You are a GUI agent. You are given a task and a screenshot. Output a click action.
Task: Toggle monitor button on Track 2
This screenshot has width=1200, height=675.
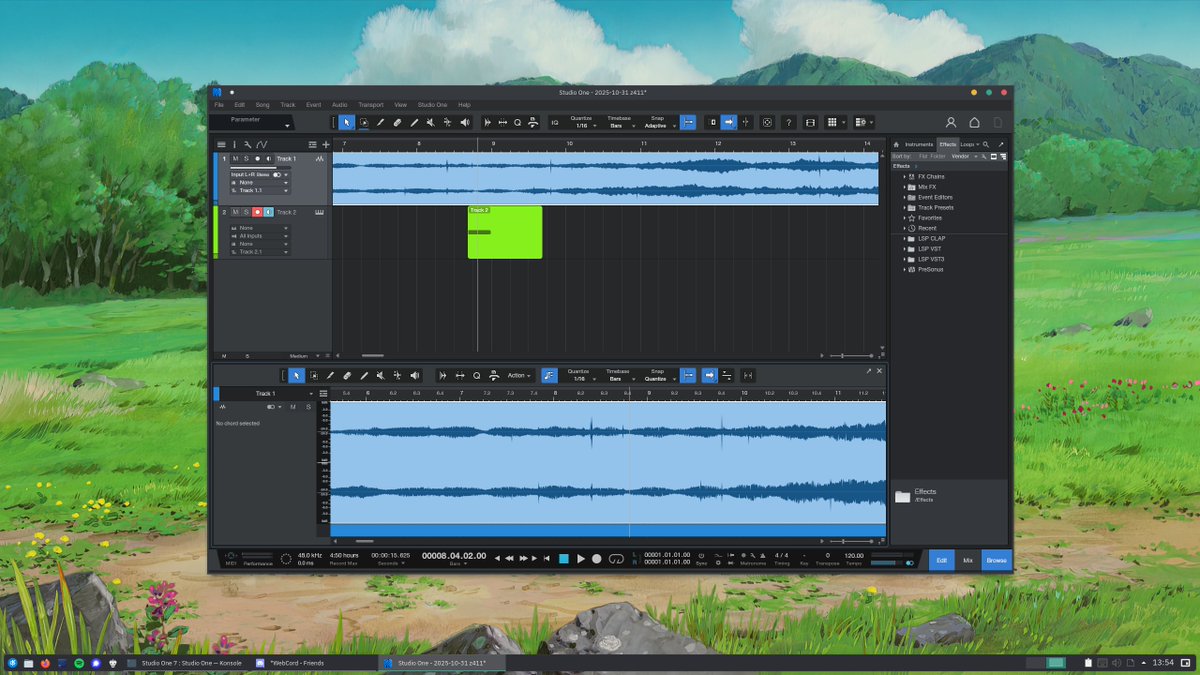click(x=268, y=212)
